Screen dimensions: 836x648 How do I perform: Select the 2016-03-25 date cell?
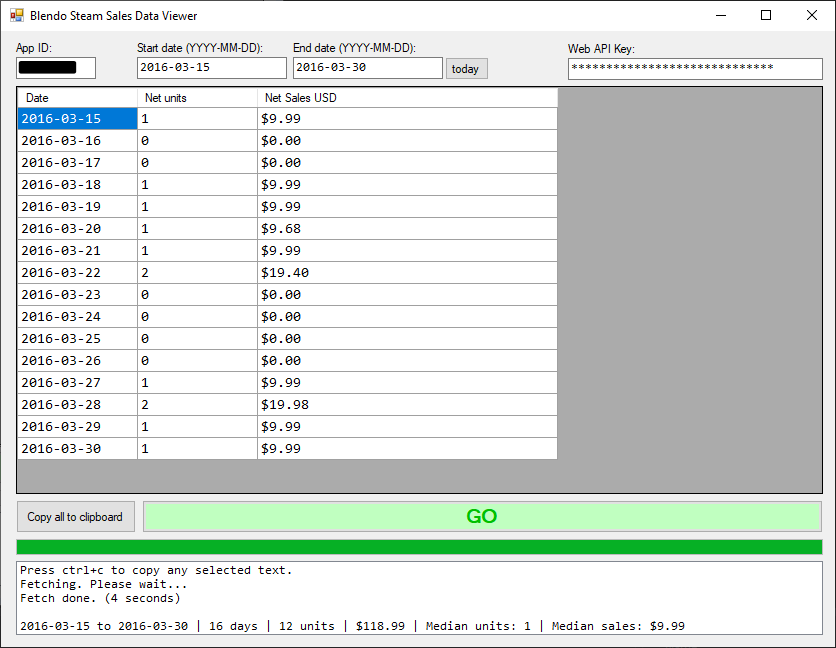point(77,339)
